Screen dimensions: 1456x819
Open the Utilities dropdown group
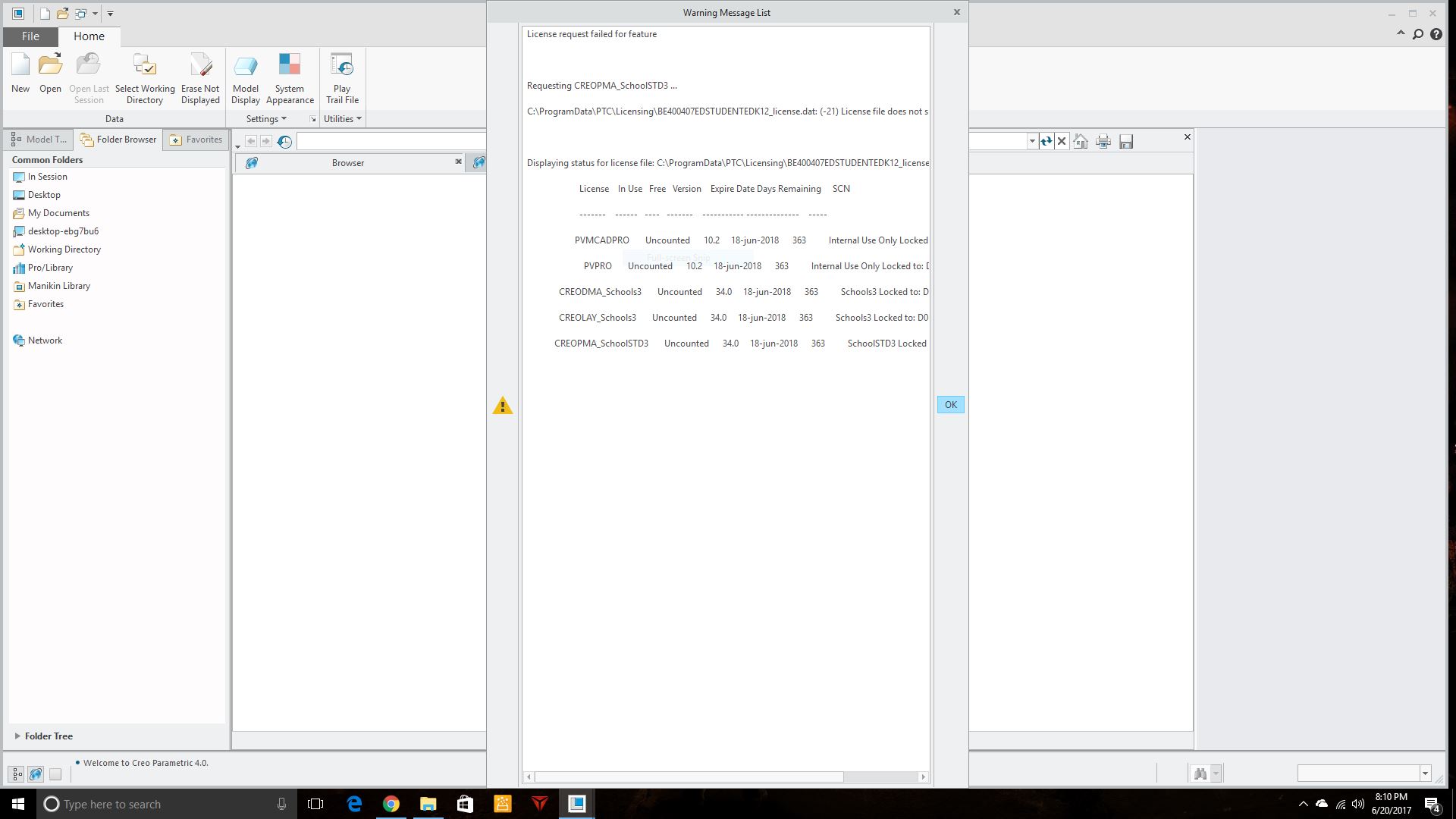(343, 119)
